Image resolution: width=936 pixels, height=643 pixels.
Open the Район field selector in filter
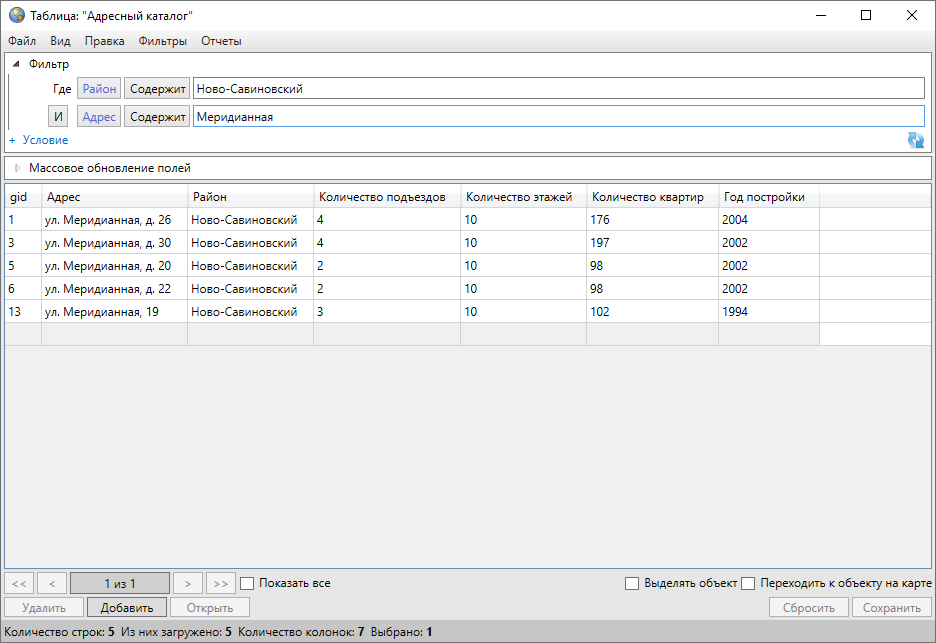tap(99, 89)
